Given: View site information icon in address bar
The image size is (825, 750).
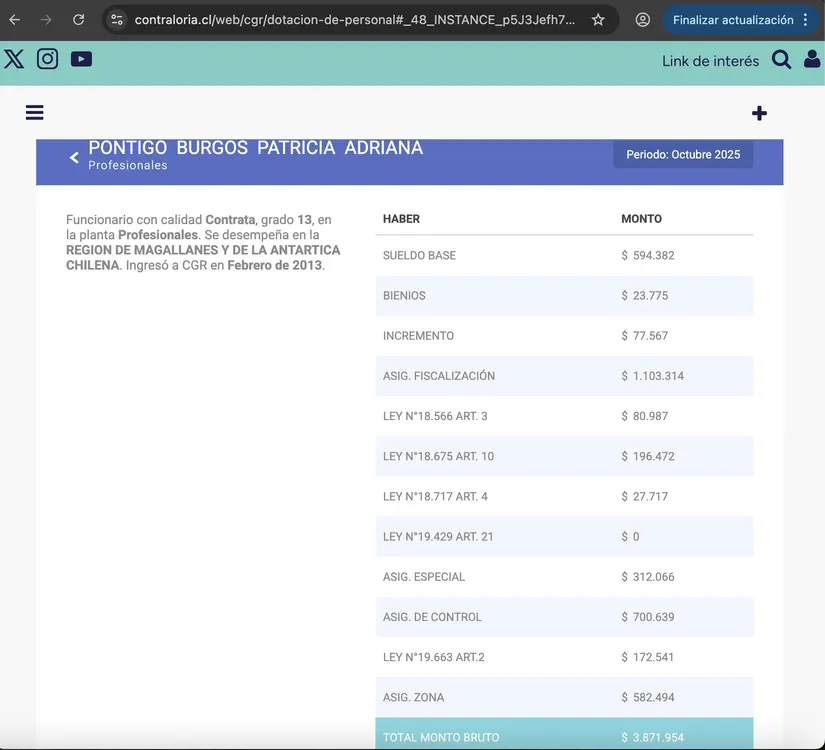Looking at the screenshot, I should [x=117, y=20].
